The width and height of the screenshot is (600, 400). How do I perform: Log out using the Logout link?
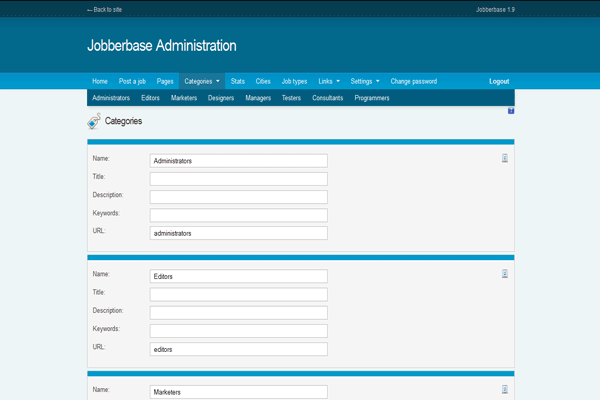(498, 81)
